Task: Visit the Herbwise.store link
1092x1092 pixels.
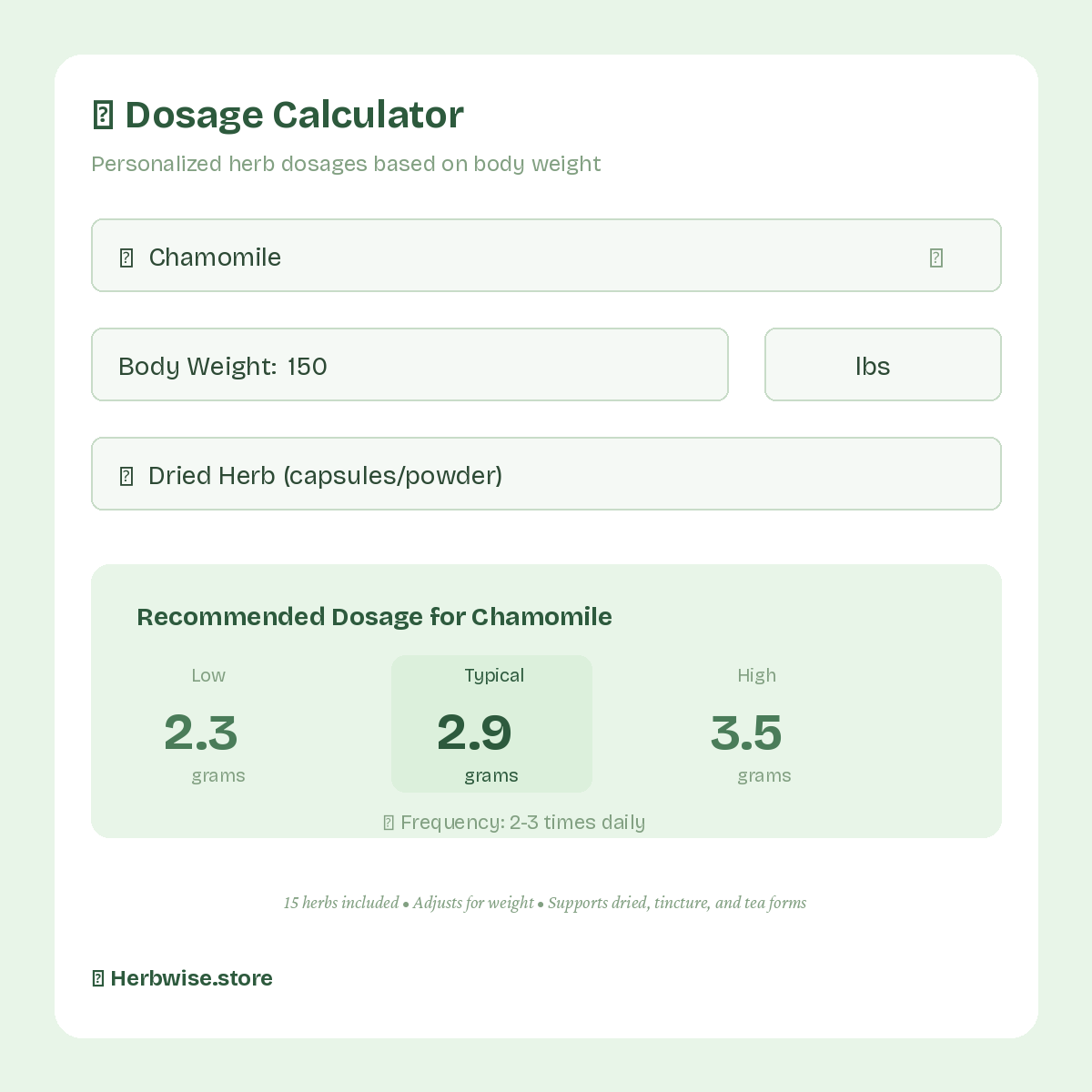Action: [x=191, y=978]
